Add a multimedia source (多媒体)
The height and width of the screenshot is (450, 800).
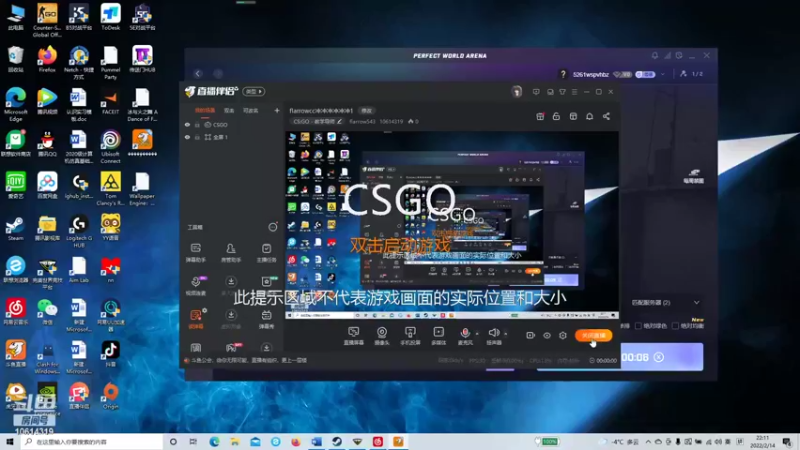438,336
